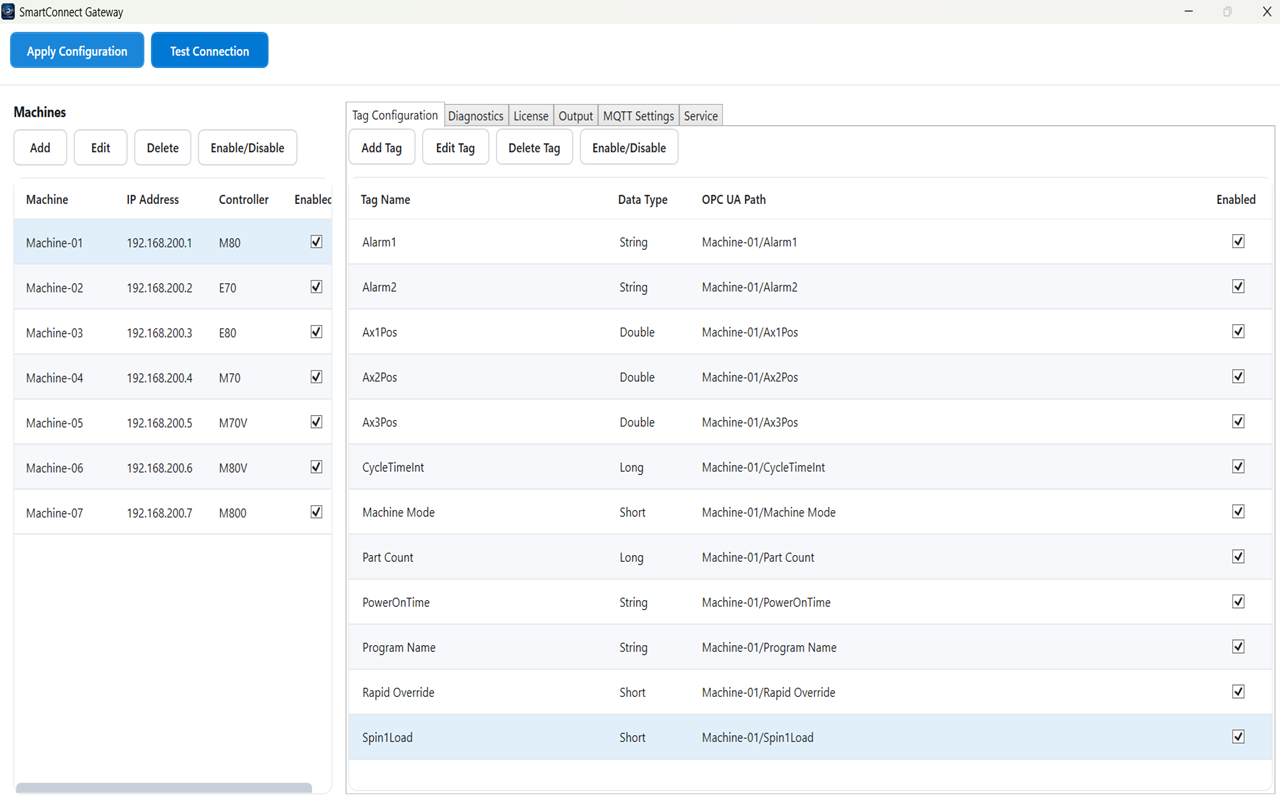The width and height of the screenshot is (1280, 800).
Task: Toggle the Enabled checkbox for Machine-06
Action: click(317, 467)
